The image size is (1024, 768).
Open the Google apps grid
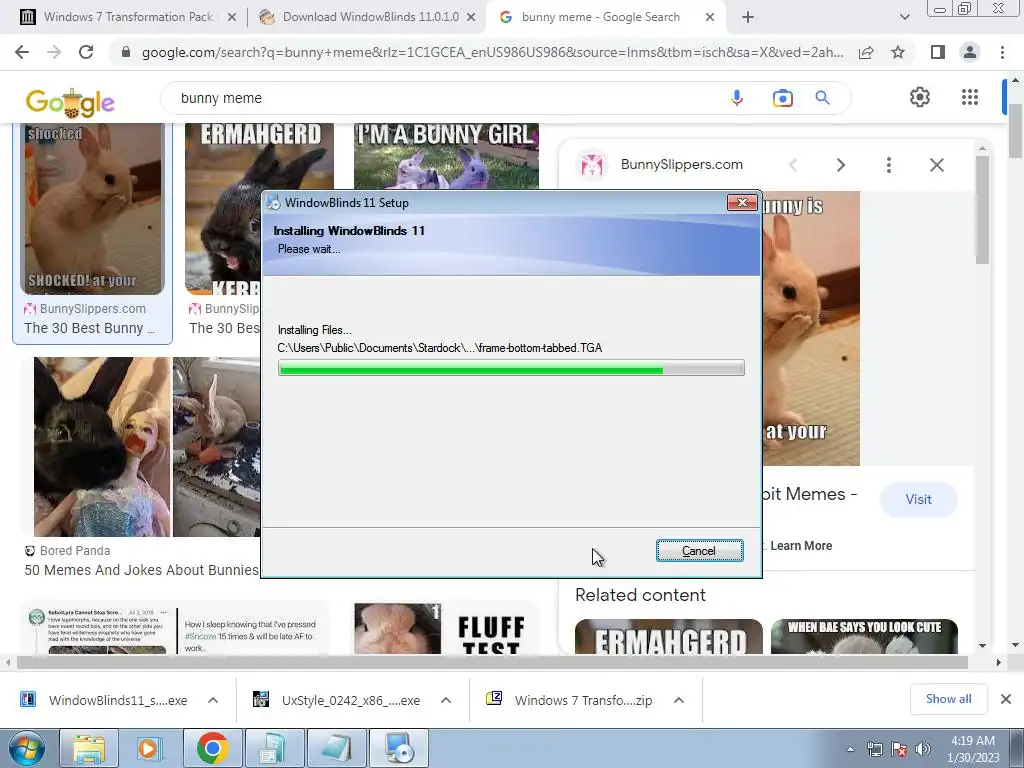[x=970, y=97]
